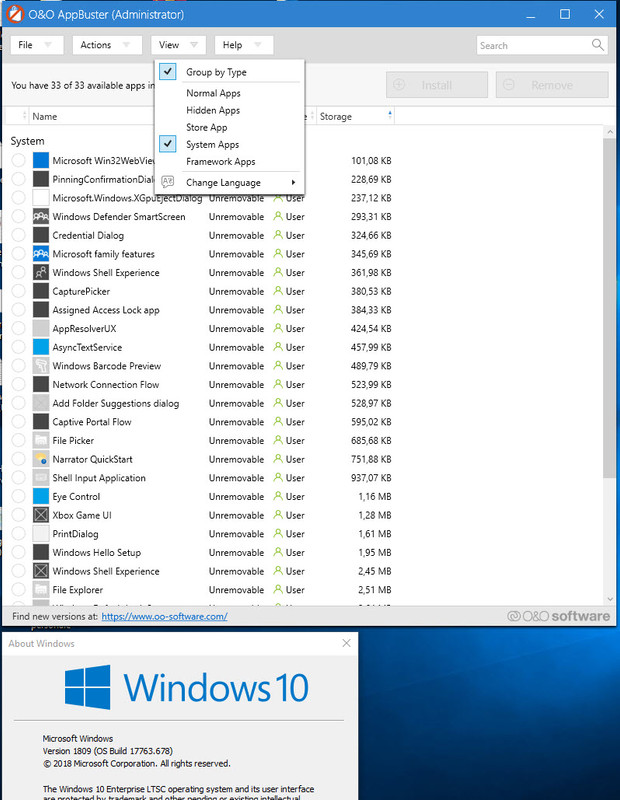
Task: Close the View dropdown menu
Action: (178, 45)
